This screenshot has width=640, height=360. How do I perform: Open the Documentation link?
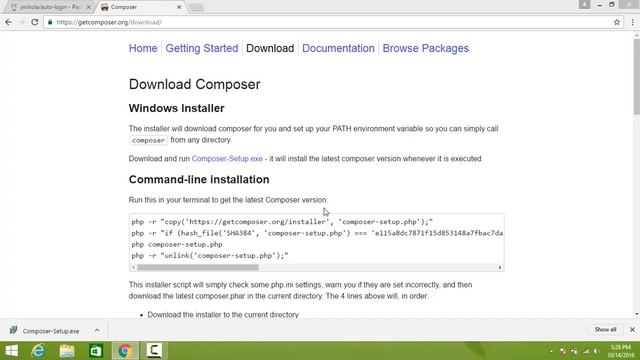coord(338,48)
